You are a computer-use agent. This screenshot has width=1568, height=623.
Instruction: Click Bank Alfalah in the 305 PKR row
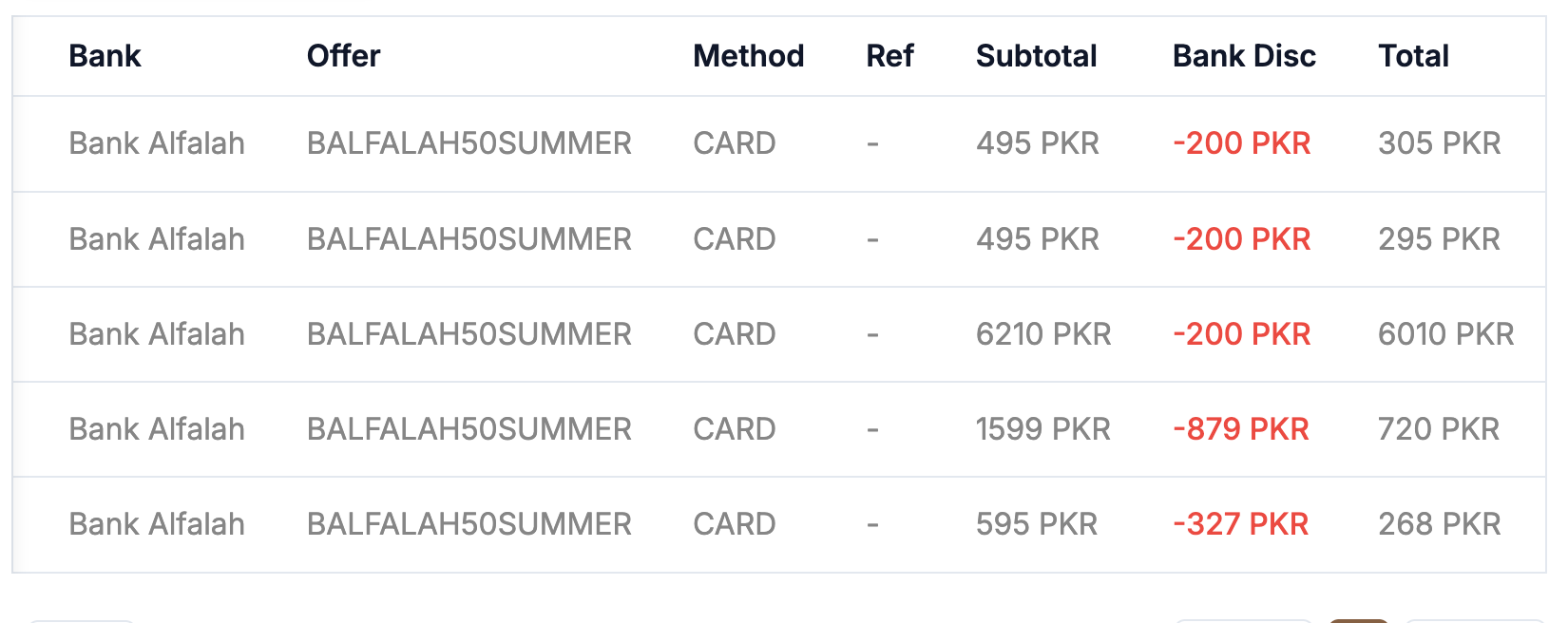coord(157,143)
